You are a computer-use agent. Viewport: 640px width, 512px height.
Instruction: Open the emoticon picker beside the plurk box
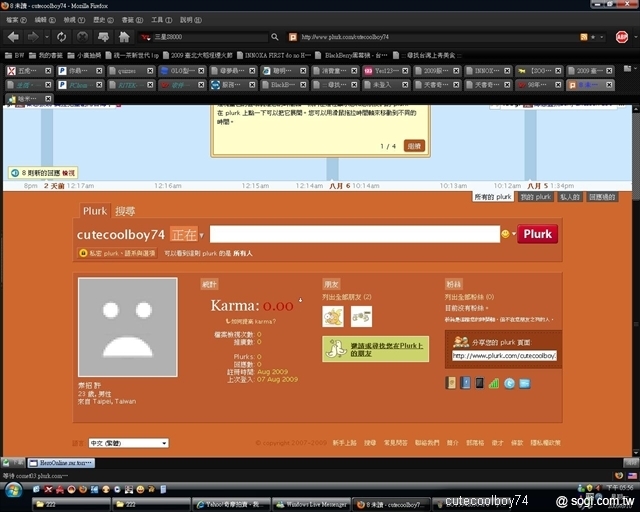pyautogui.click(x=506, y=234)
